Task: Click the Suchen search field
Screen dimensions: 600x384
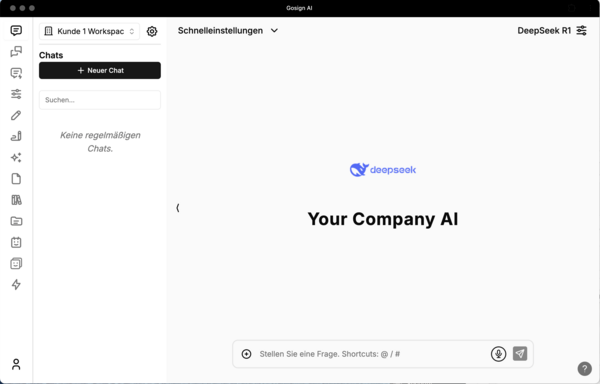Action: tap(100, 100)
